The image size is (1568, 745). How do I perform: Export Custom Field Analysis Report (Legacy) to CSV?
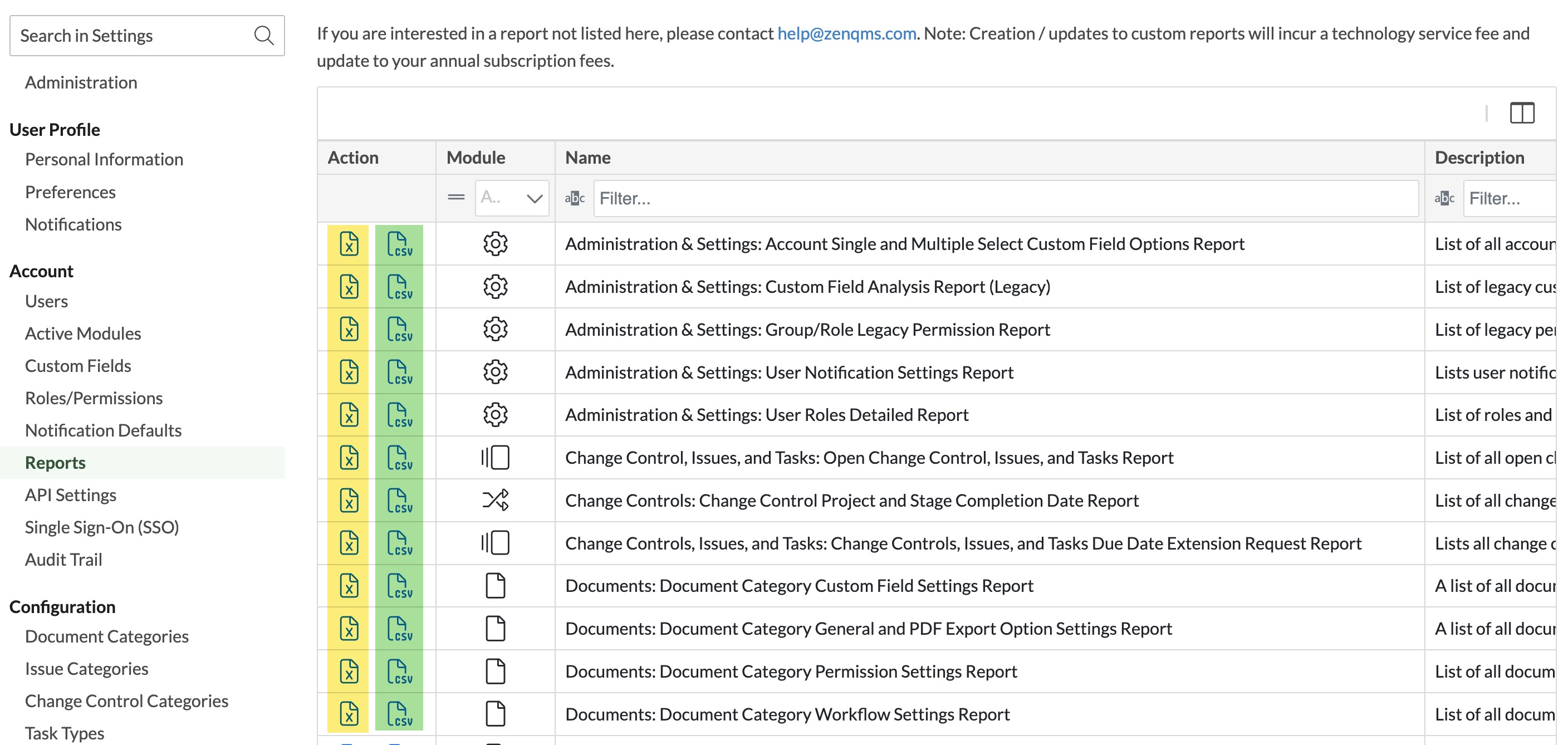coord(399,287)
